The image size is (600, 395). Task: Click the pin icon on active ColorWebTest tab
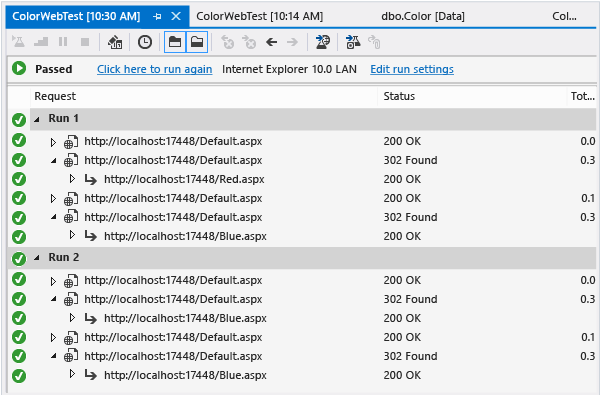coord(157,16)
